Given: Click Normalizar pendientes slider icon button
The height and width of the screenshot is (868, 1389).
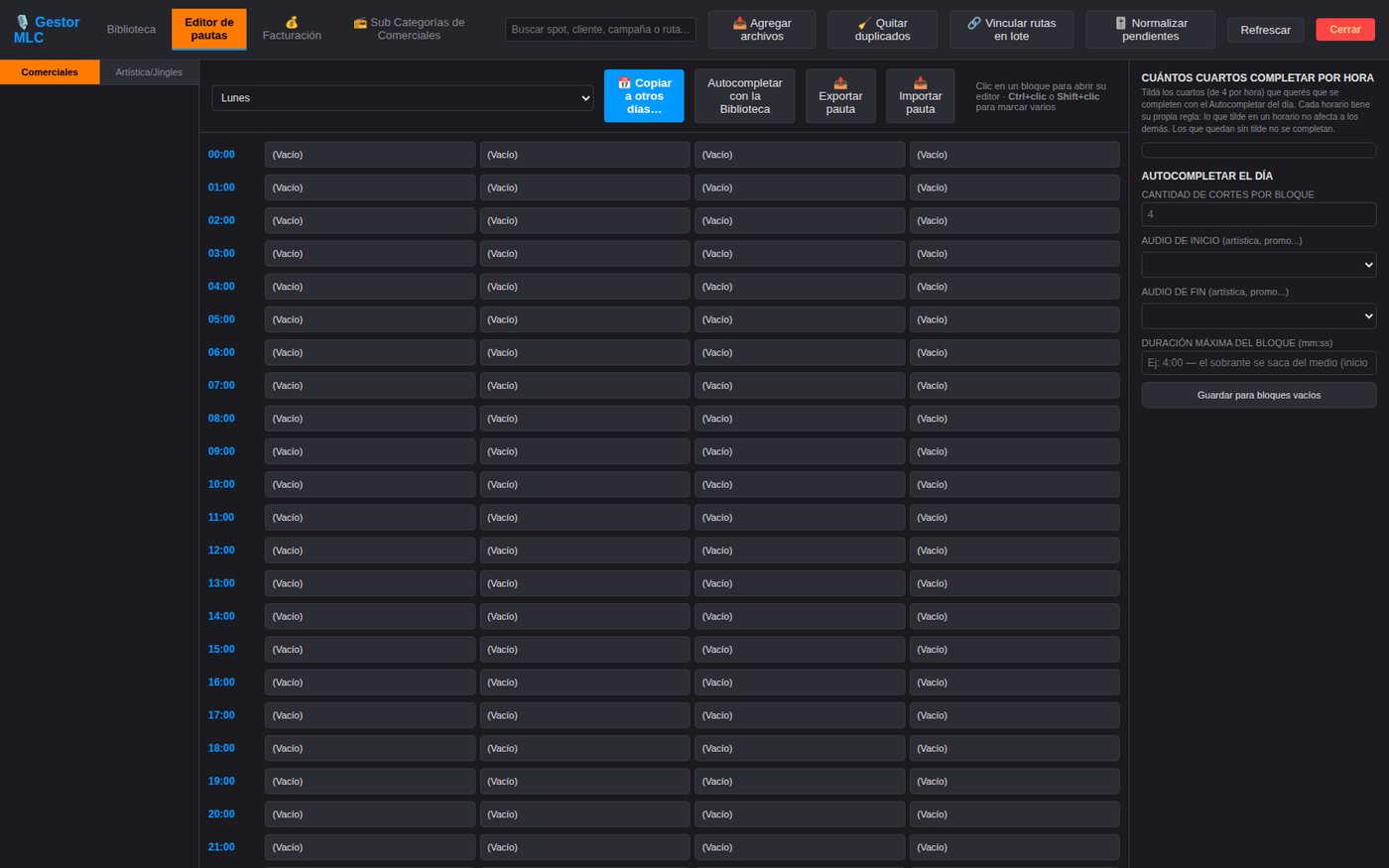Looking at the screenshot, I should pos(1151,30).
